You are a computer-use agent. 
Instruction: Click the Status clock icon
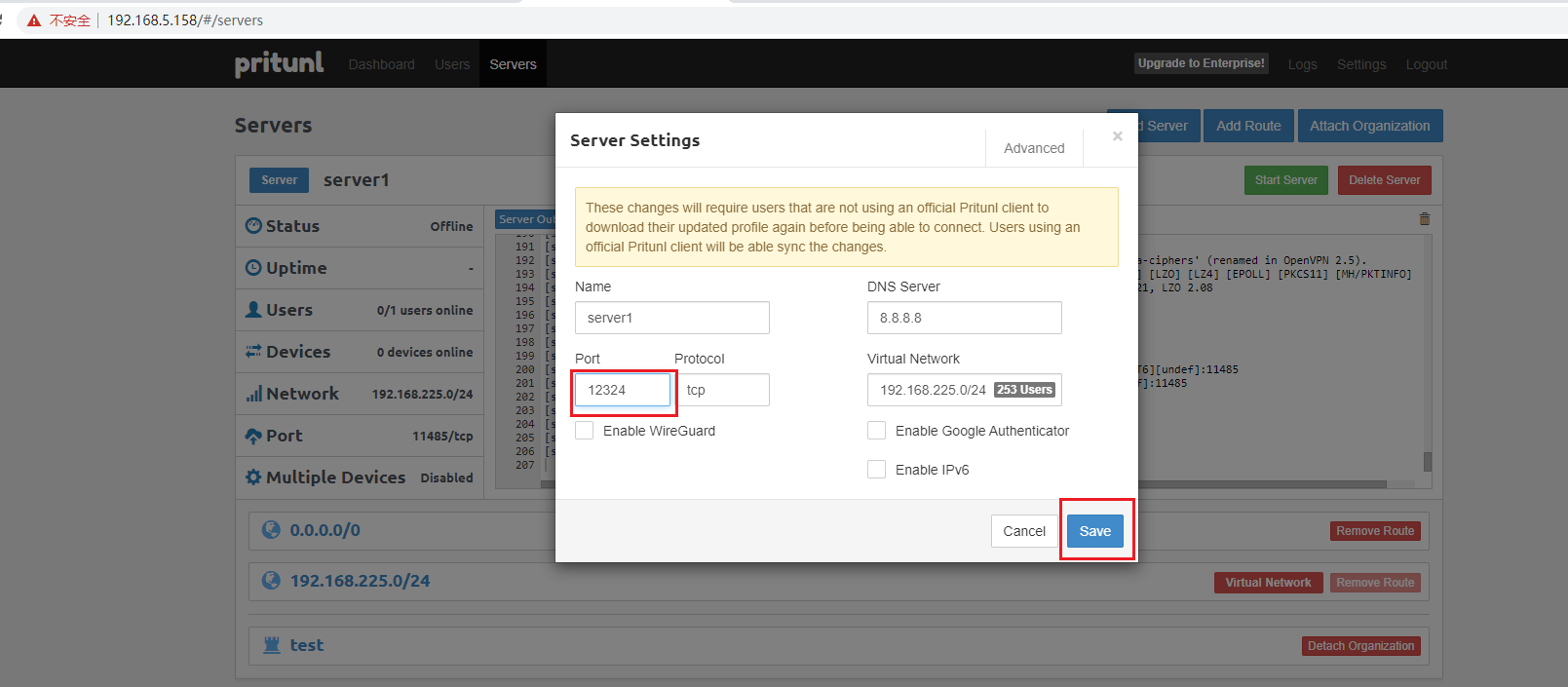tap(253, 225)
